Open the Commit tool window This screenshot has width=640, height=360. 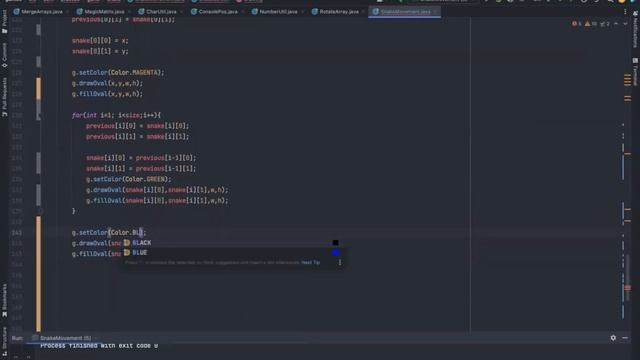tap(4, 55)
